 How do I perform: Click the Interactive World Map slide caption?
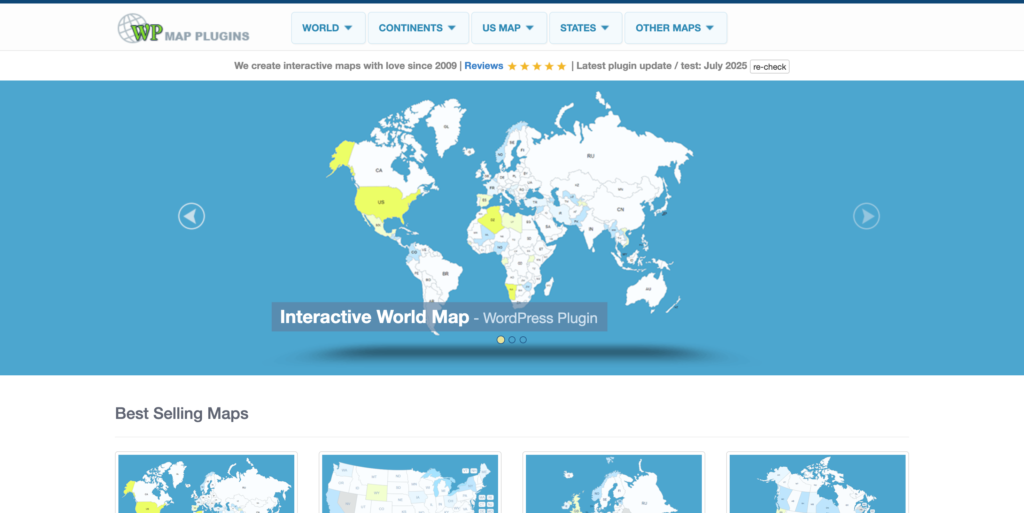(438, 317)
